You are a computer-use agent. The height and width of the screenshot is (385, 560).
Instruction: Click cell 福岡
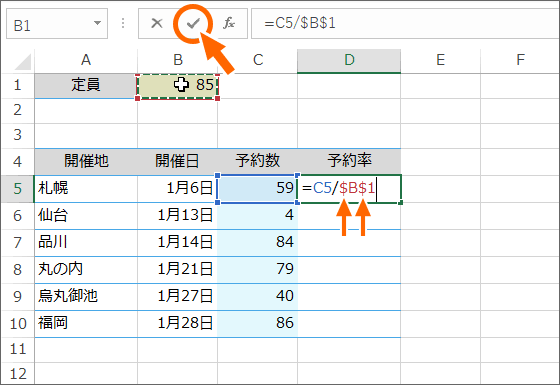(x=86, y=324)
